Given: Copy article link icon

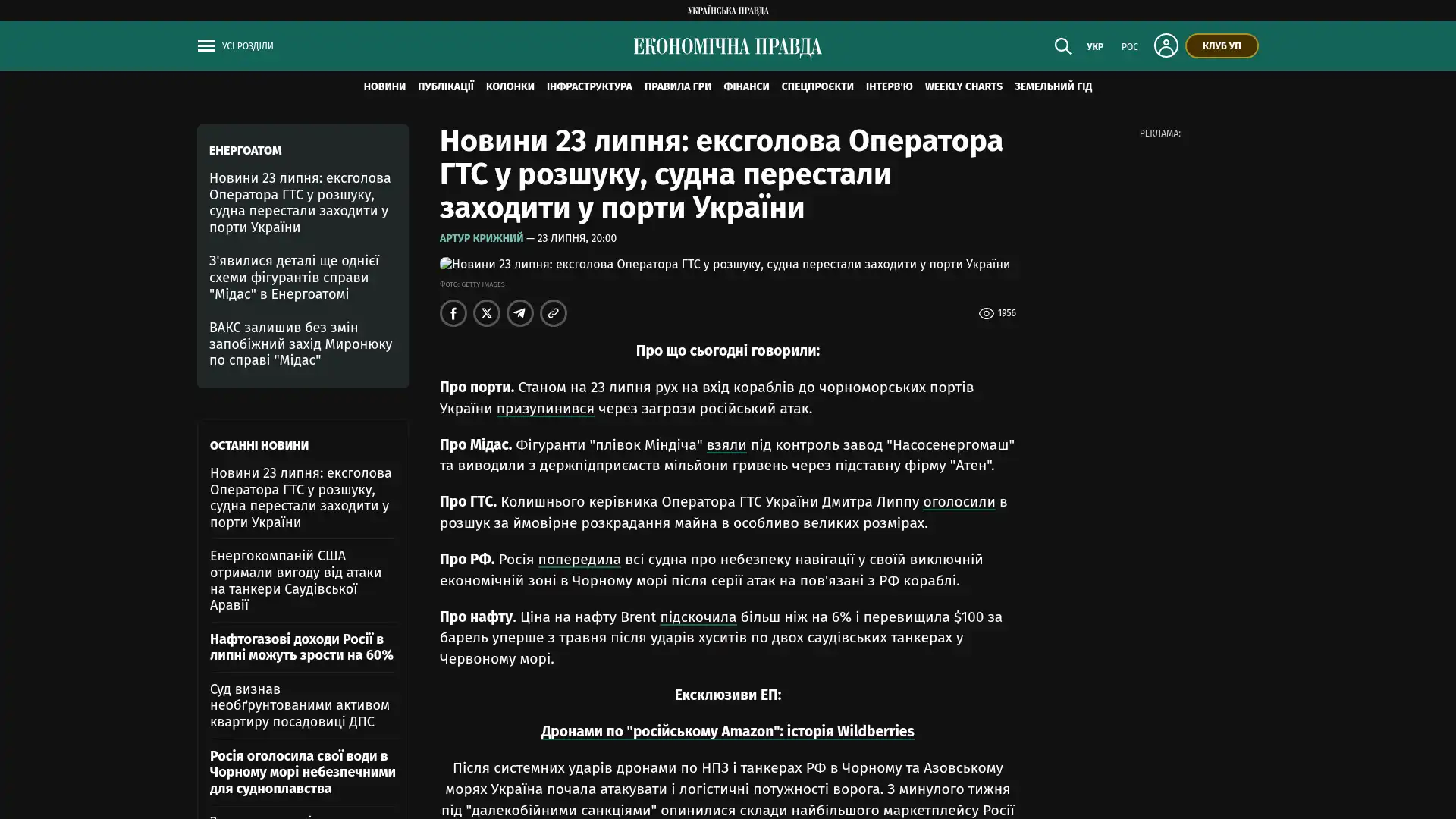Looking at the screenshot, I should (554, 313).
